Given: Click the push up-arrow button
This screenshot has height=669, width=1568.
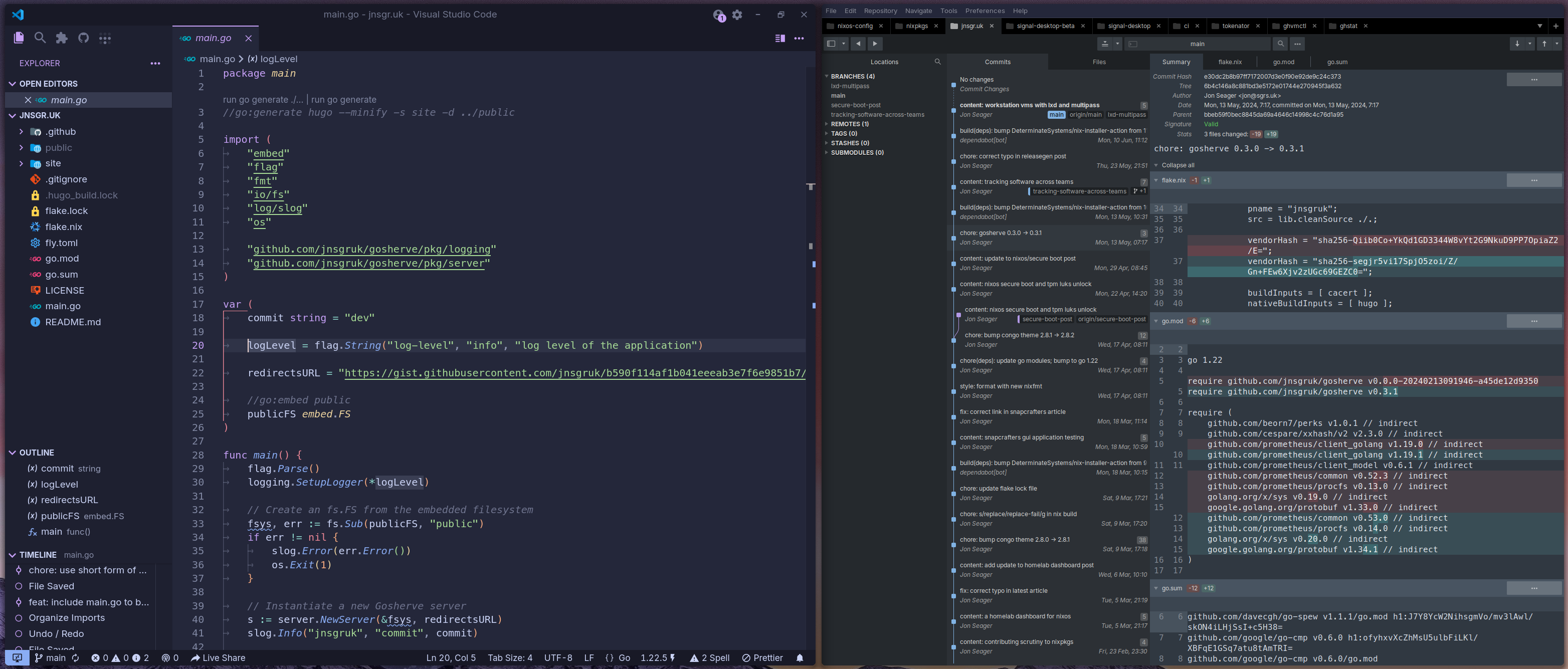Looking at the screenshot, I should coord(1544,43).
